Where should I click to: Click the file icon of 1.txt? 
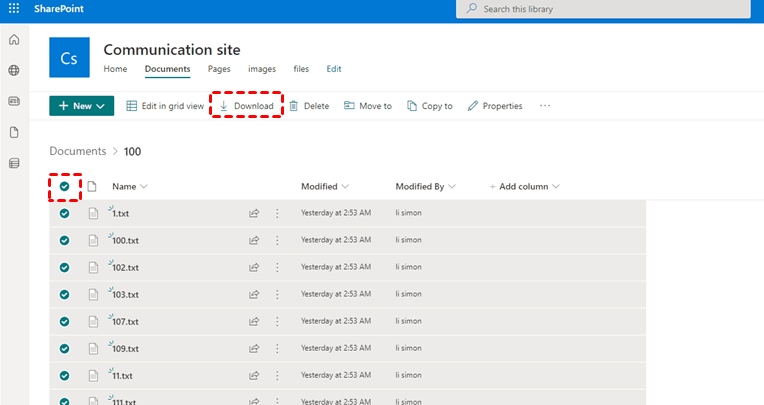tap(93, 213)
